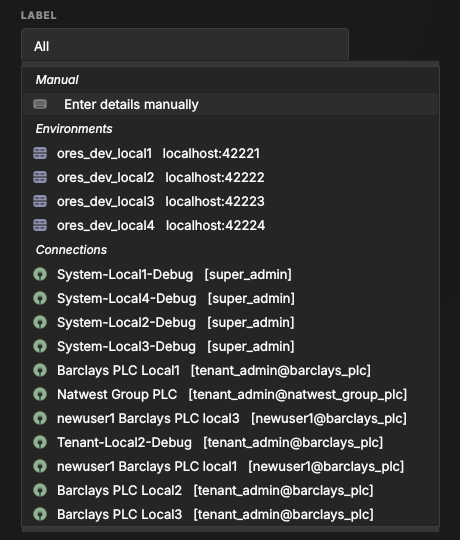
Task: Click [super_admin] next to System-Local1-Debug
Action: 248,274
